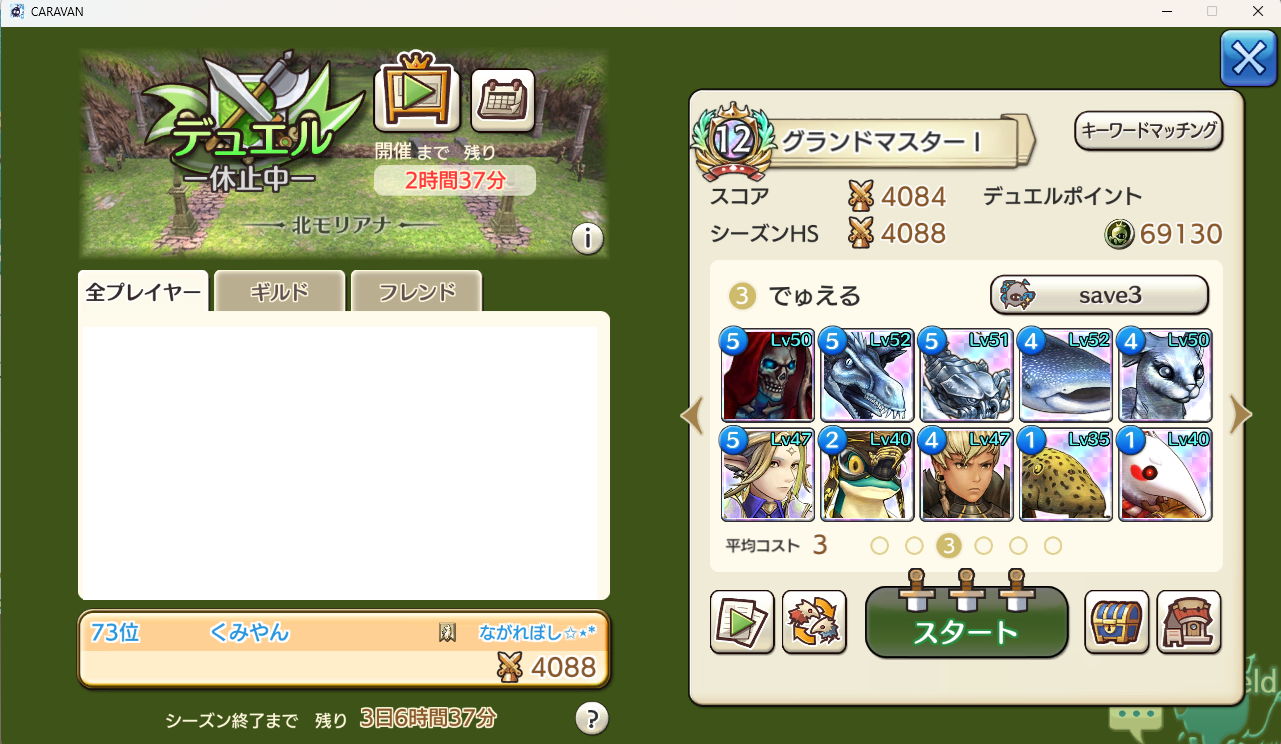Go to previous deck with left arrow

pos(692,415)
